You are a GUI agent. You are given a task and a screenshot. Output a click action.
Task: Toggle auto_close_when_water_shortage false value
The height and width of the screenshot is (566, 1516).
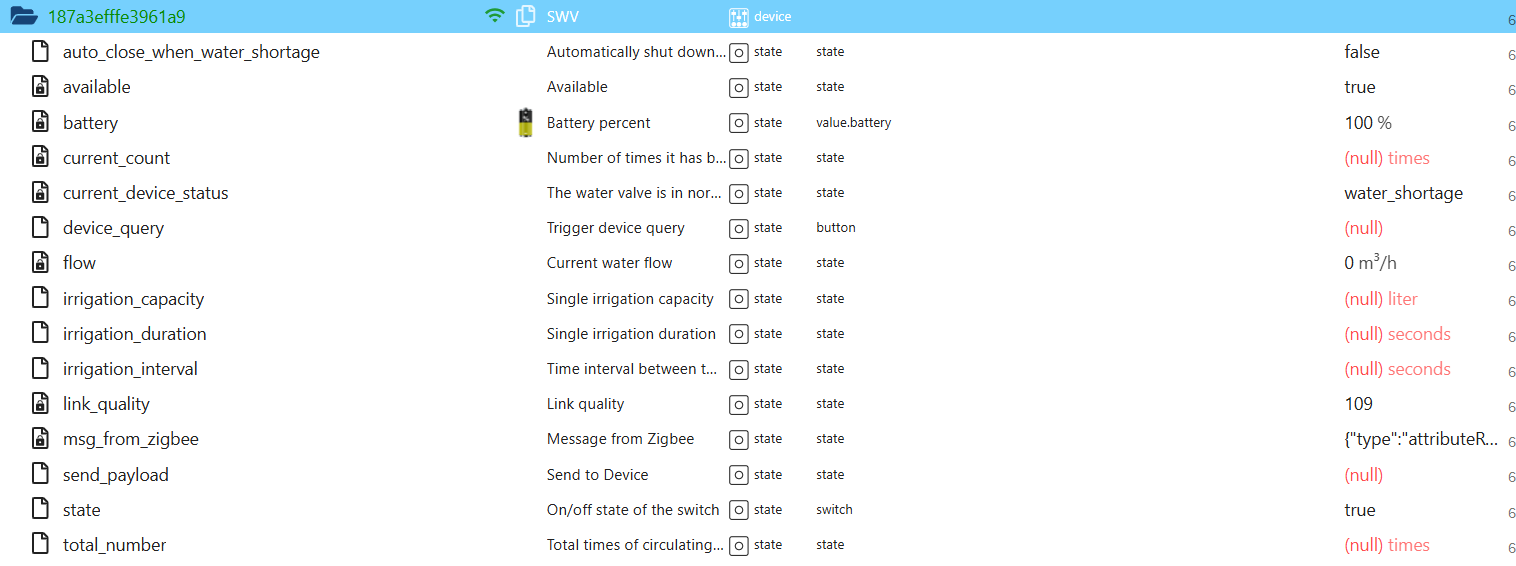pyautogui.click(x=1362, y=52)
